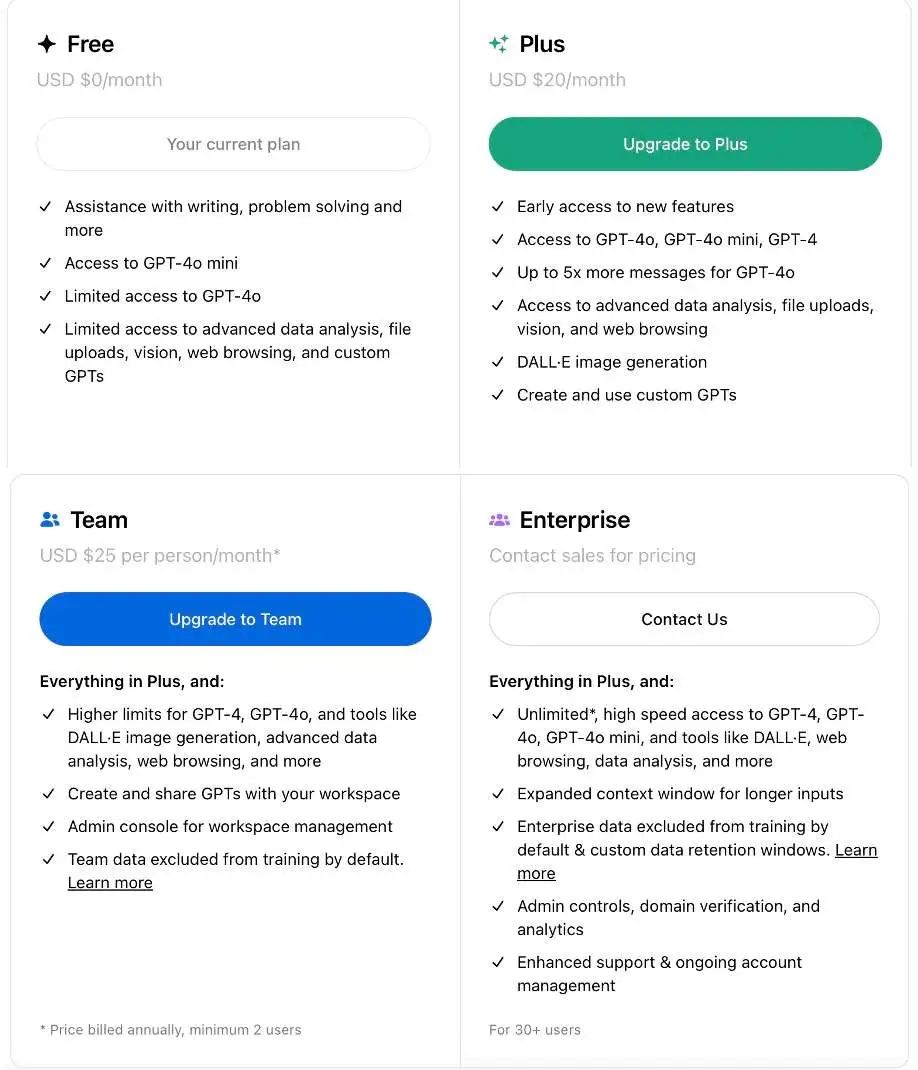Click checkmark beside "Access to GPT-4o mini"

(45, 263)
